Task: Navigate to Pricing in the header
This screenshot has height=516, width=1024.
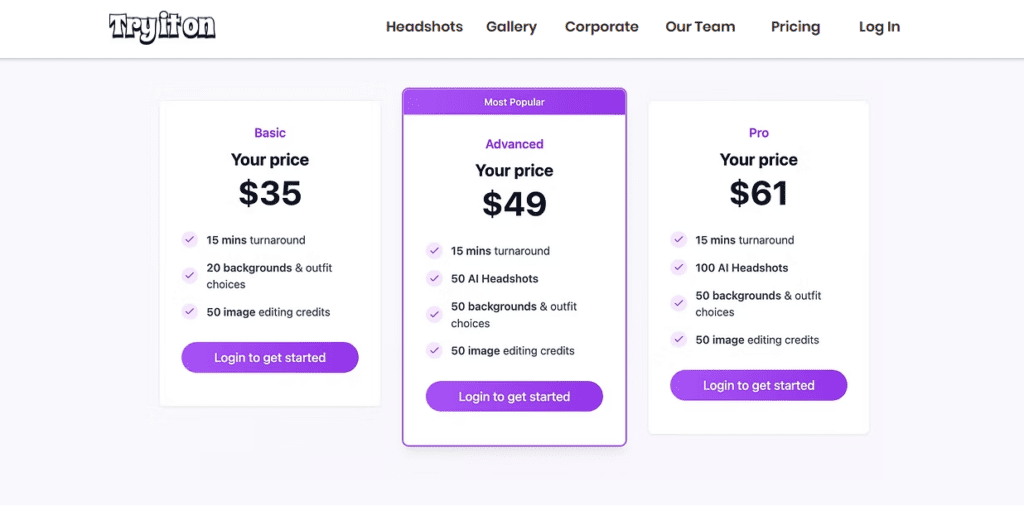Action: pos(795,27)
